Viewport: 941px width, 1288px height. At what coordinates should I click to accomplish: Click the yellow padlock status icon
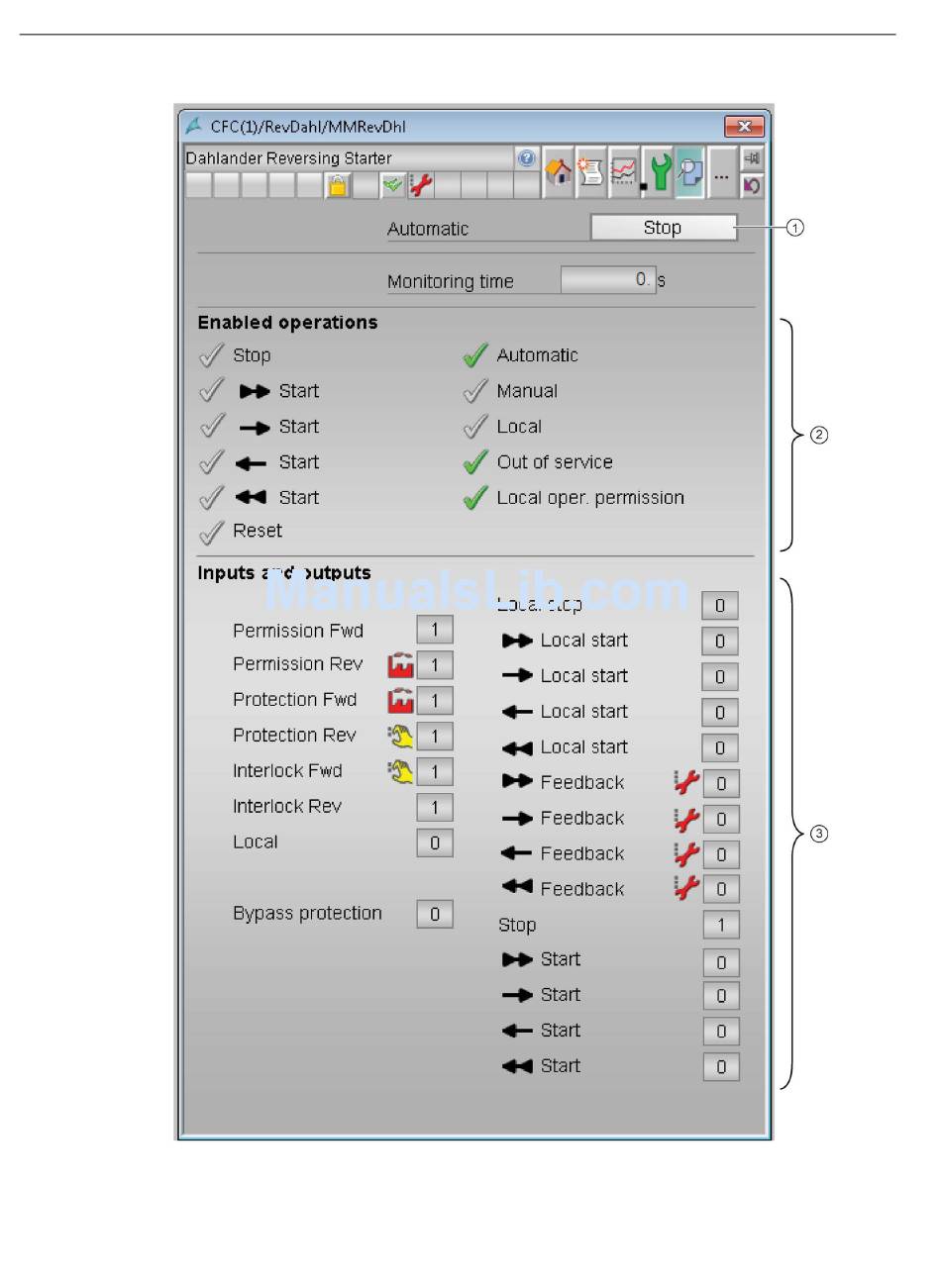pyautogui.click(x=338, y=185)
